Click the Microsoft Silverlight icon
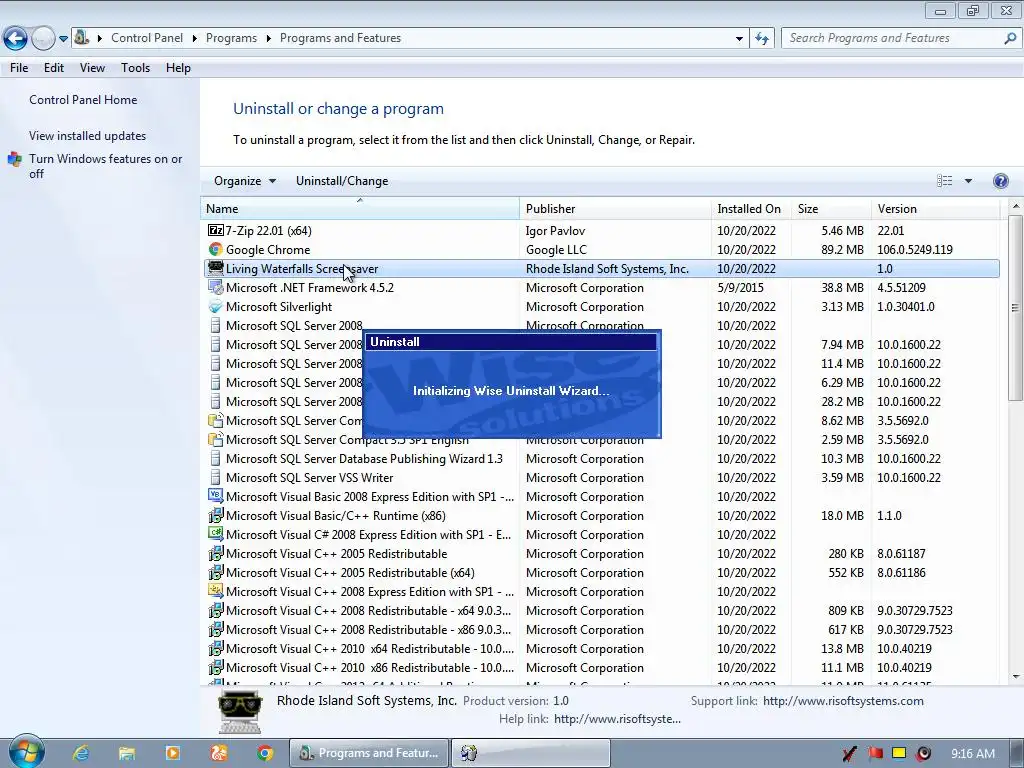1024x768 pixels. (216, 306)
